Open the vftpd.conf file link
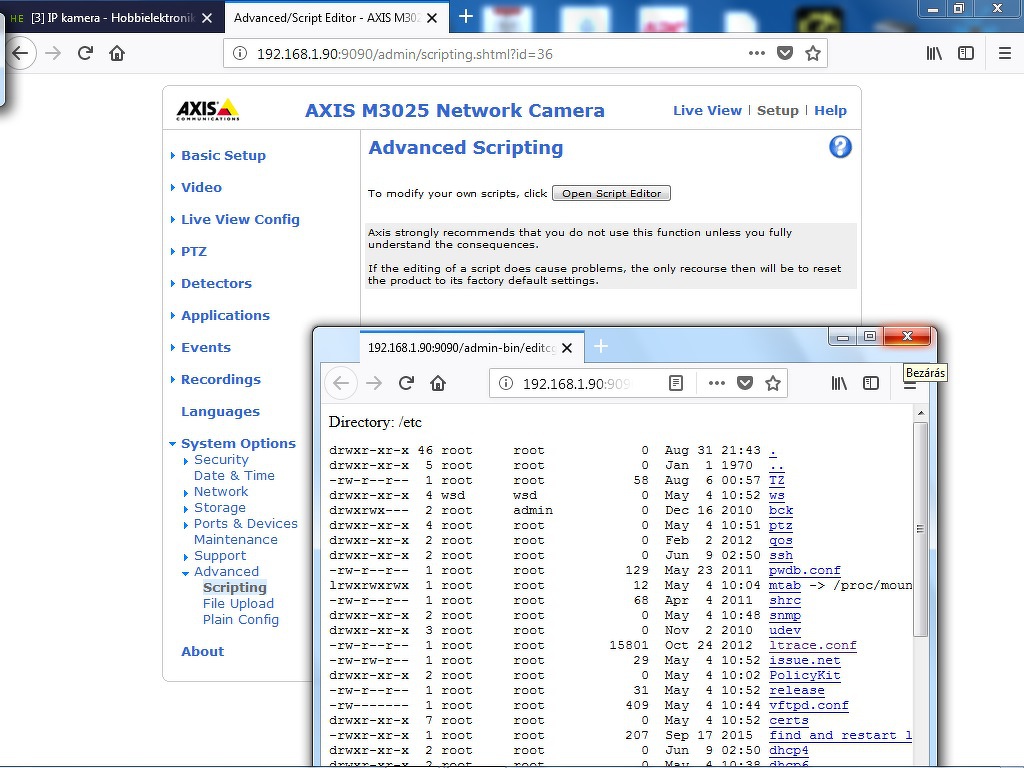The width and height of the screenshot is (1024, 768). click(x=808, y=705)
